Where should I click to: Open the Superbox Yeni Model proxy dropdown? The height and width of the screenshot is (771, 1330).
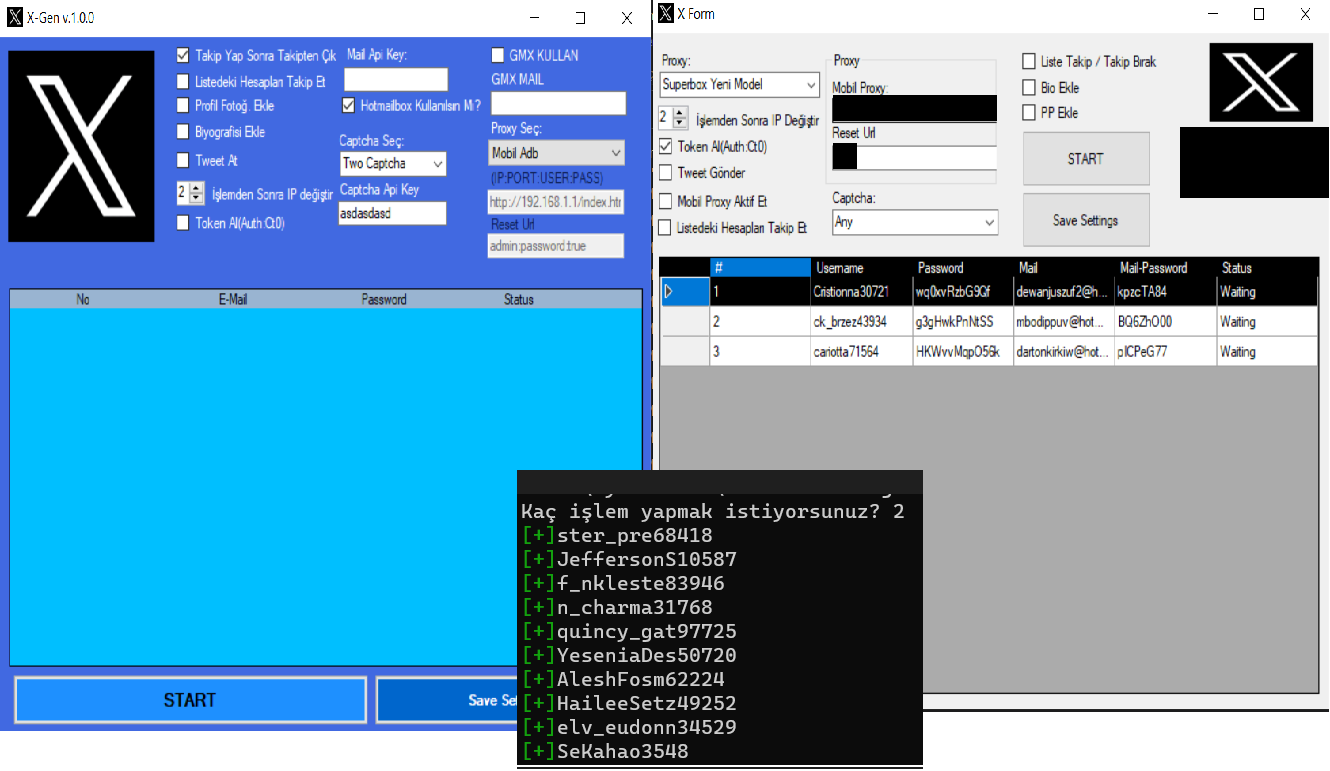pyautogui.click(x=739, y=85)
